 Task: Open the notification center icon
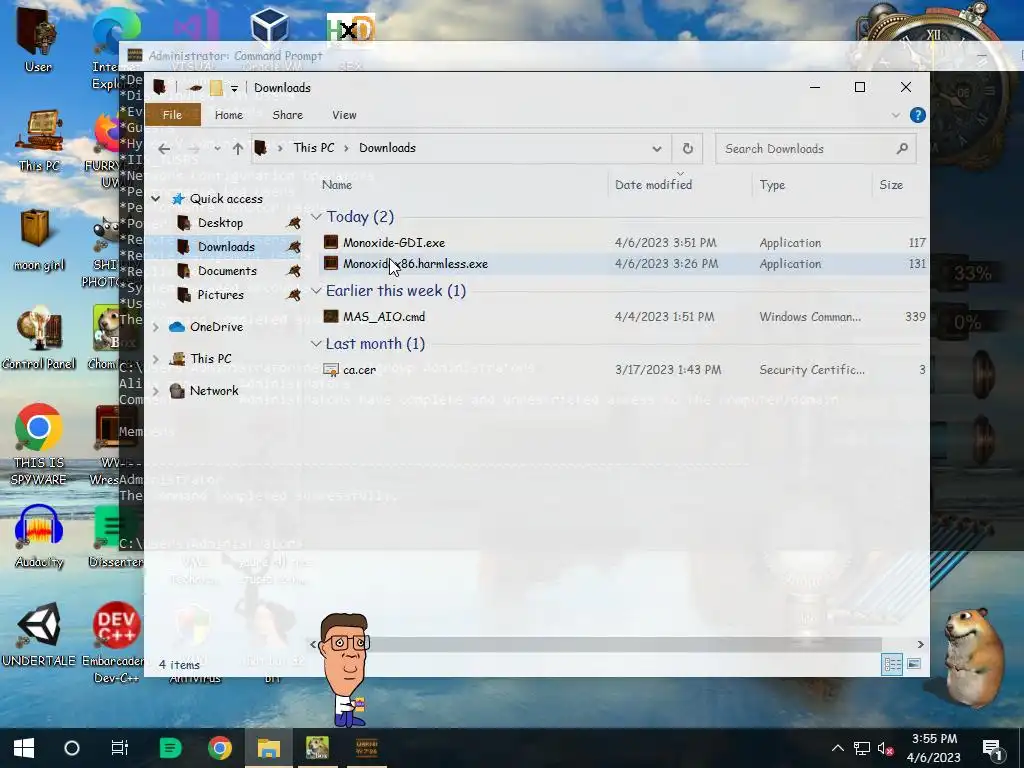[993, 748]
